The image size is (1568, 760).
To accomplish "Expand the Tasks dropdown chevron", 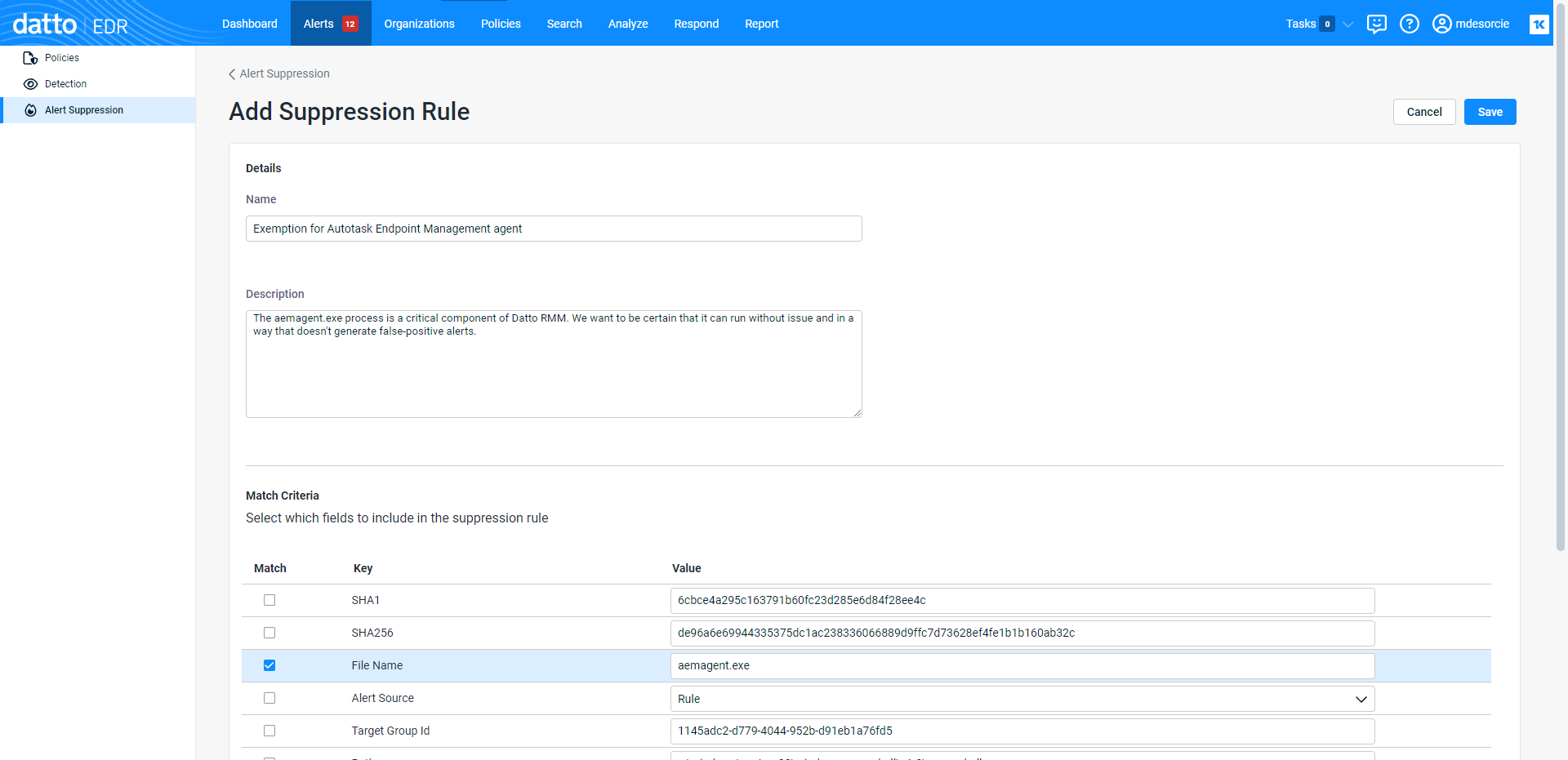I will pyautogui.click(x=1348, y=24).
